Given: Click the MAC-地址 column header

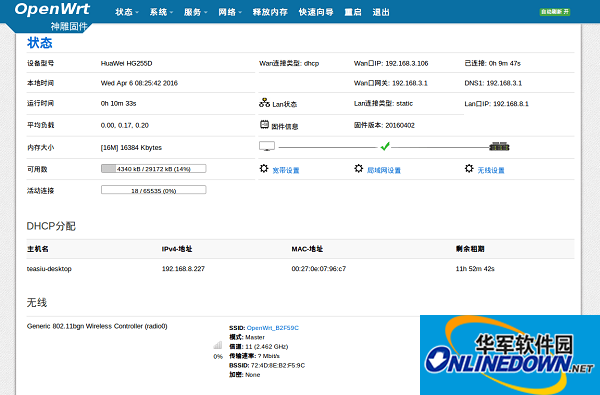Looking at the screenshot, I should tap(307, 249).
